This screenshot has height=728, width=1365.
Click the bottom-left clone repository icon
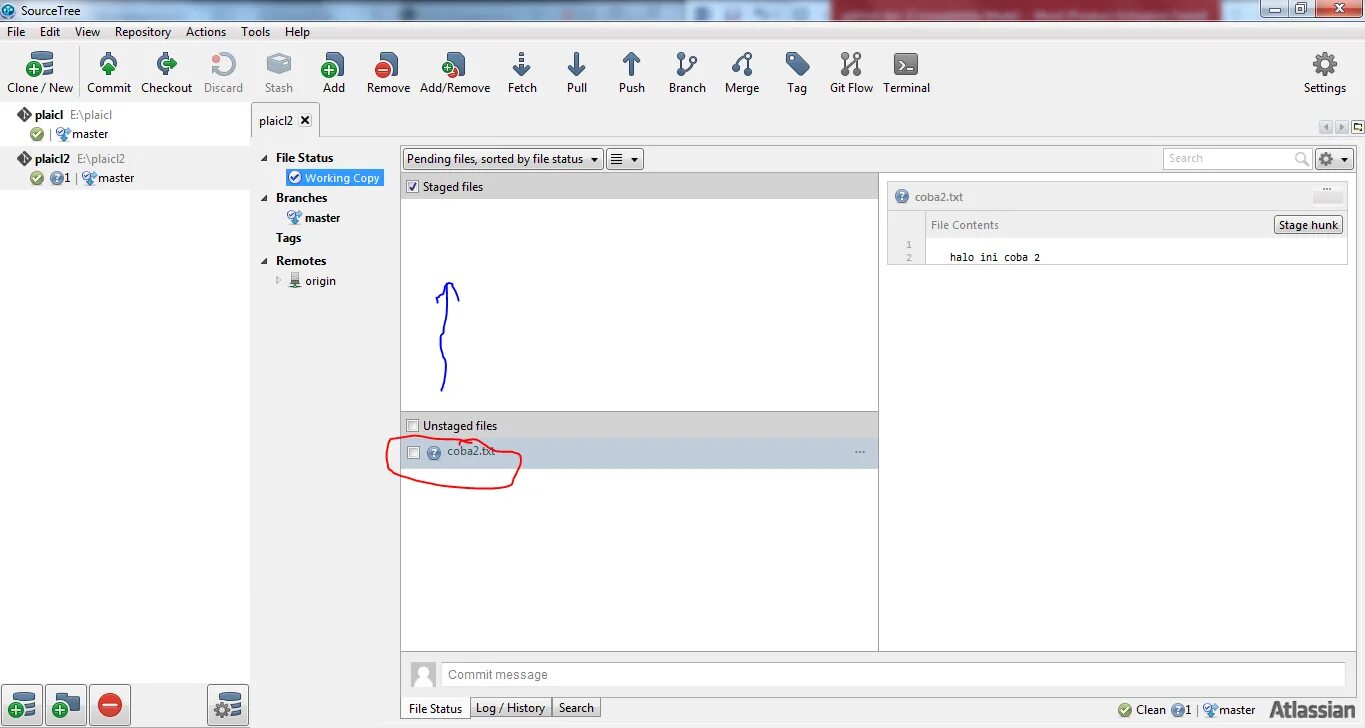tap(22, 706)
